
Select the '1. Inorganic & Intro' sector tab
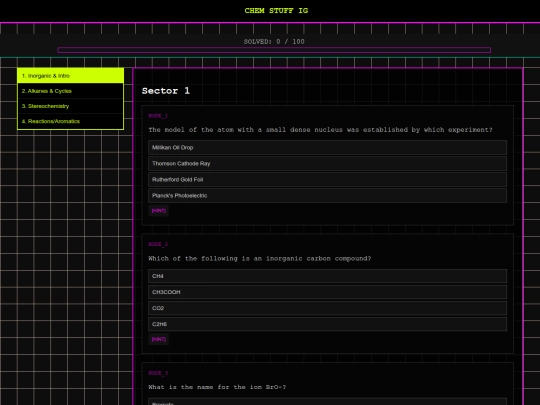point(71,76)
